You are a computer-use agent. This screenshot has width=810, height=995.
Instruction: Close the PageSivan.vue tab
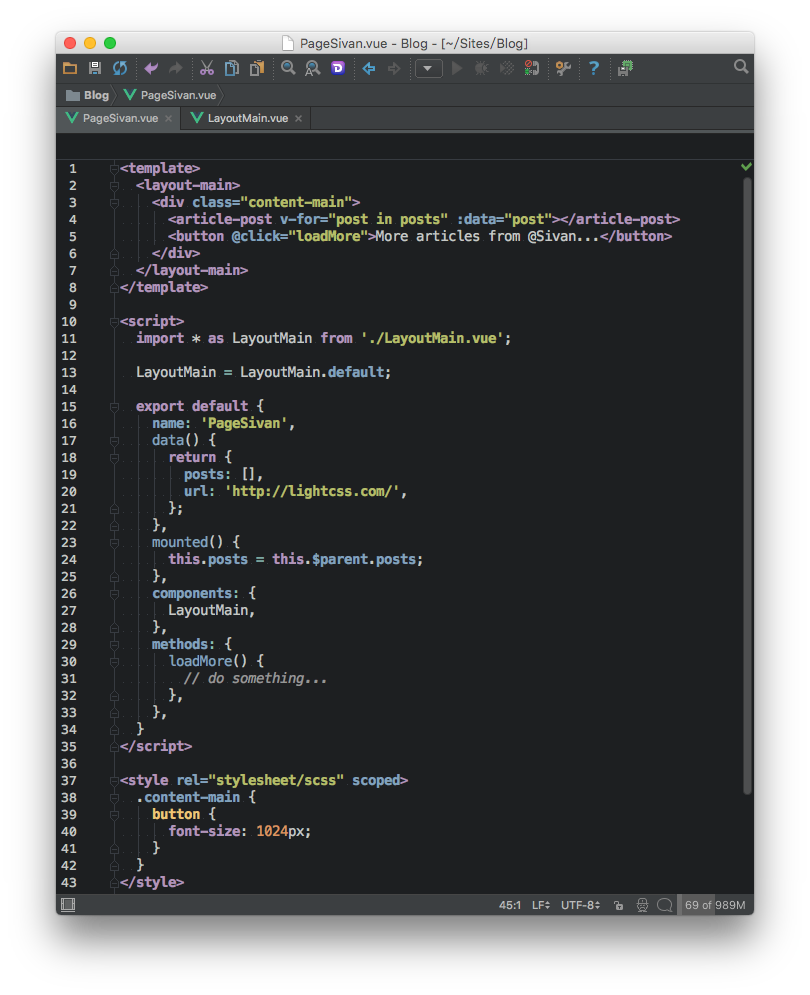pos(169,118)
